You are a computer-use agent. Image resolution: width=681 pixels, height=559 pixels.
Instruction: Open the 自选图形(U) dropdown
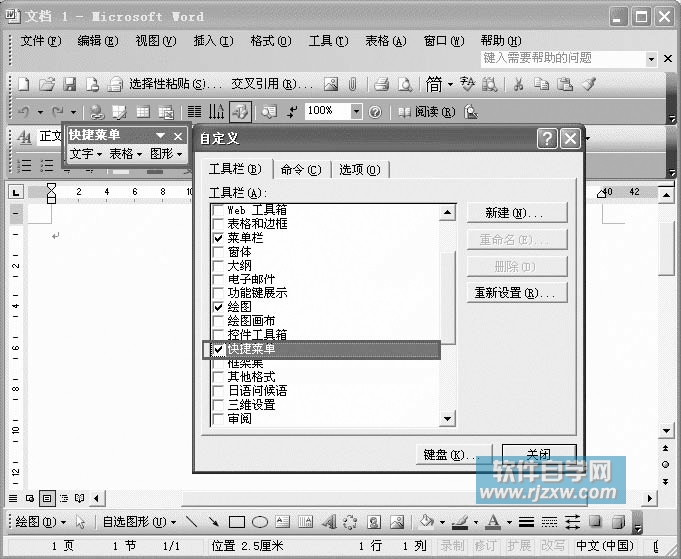[x=139, y=522]
